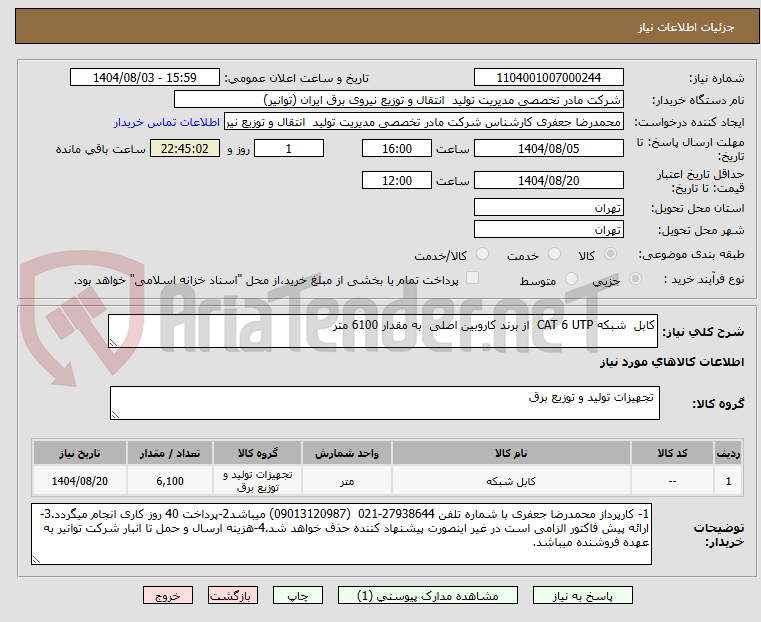Click the تاریخ نیاز column header
761x622 pixels.
80,453
